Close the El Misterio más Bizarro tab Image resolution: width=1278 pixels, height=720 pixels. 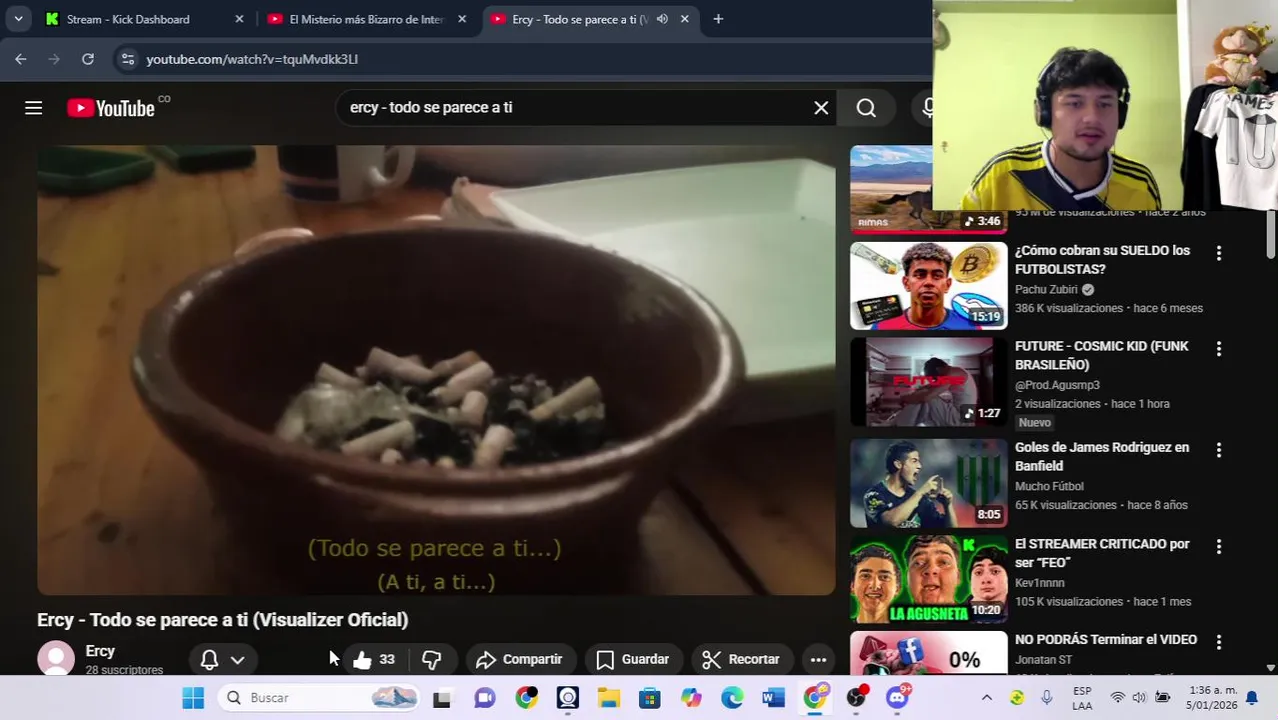(x=461, y=19)
